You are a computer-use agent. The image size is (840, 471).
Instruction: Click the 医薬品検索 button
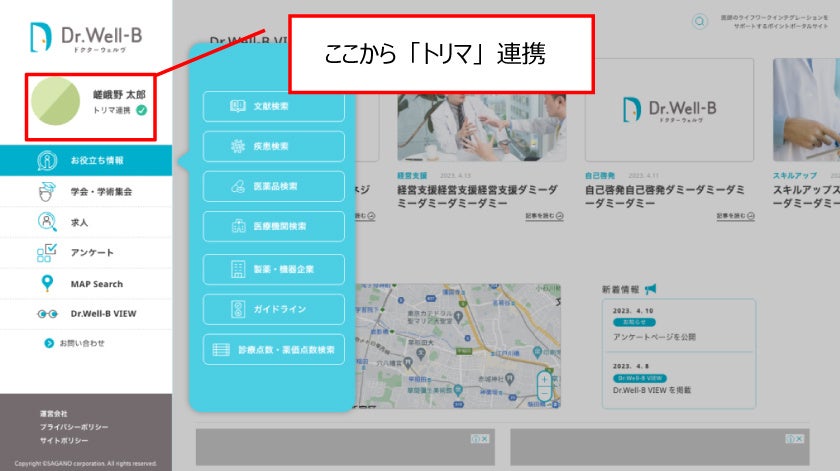(274, 186)
